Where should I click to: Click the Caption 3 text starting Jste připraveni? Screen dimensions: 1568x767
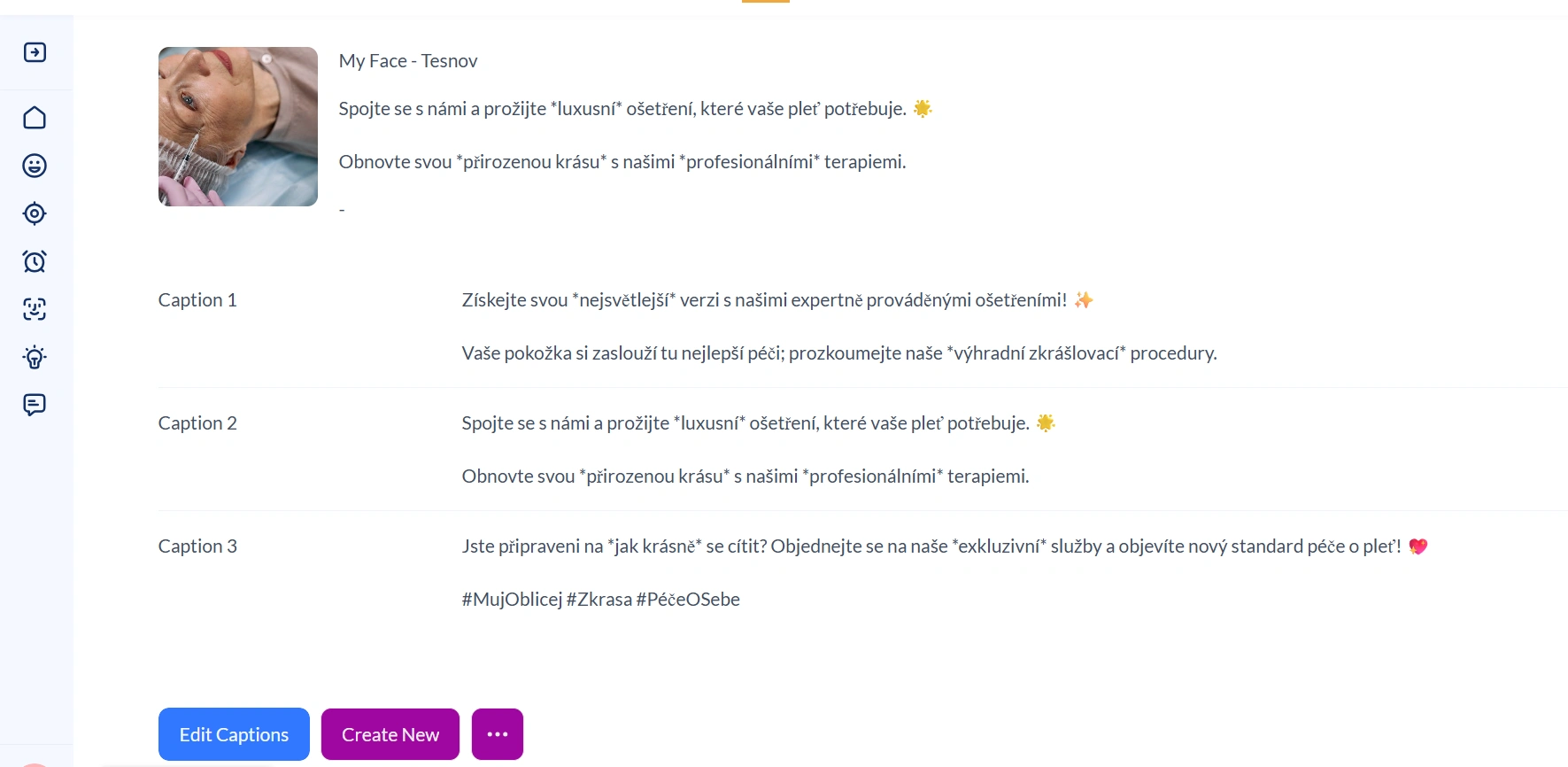945,546
